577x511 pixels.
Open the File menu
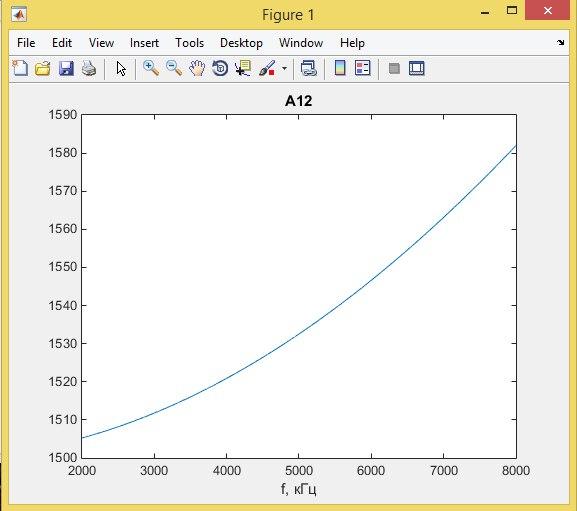pyautogui.click(x=26, y=43)
